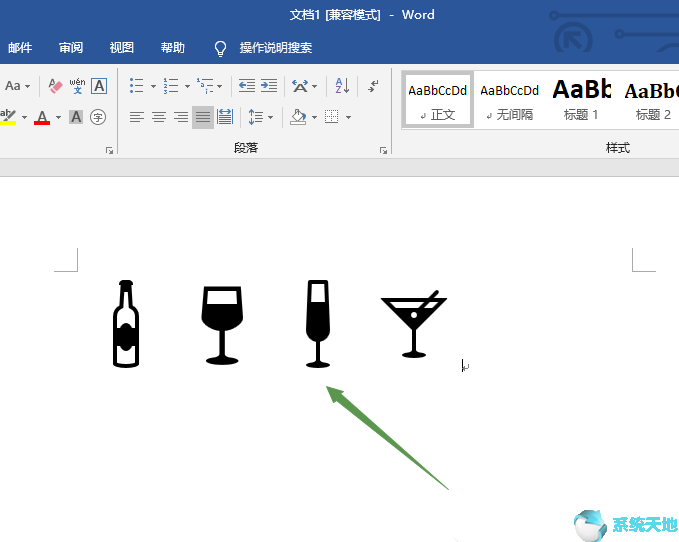
Task: Apply the 标题 1 (Heading 1) style
Action: click(x=581, y=100)
